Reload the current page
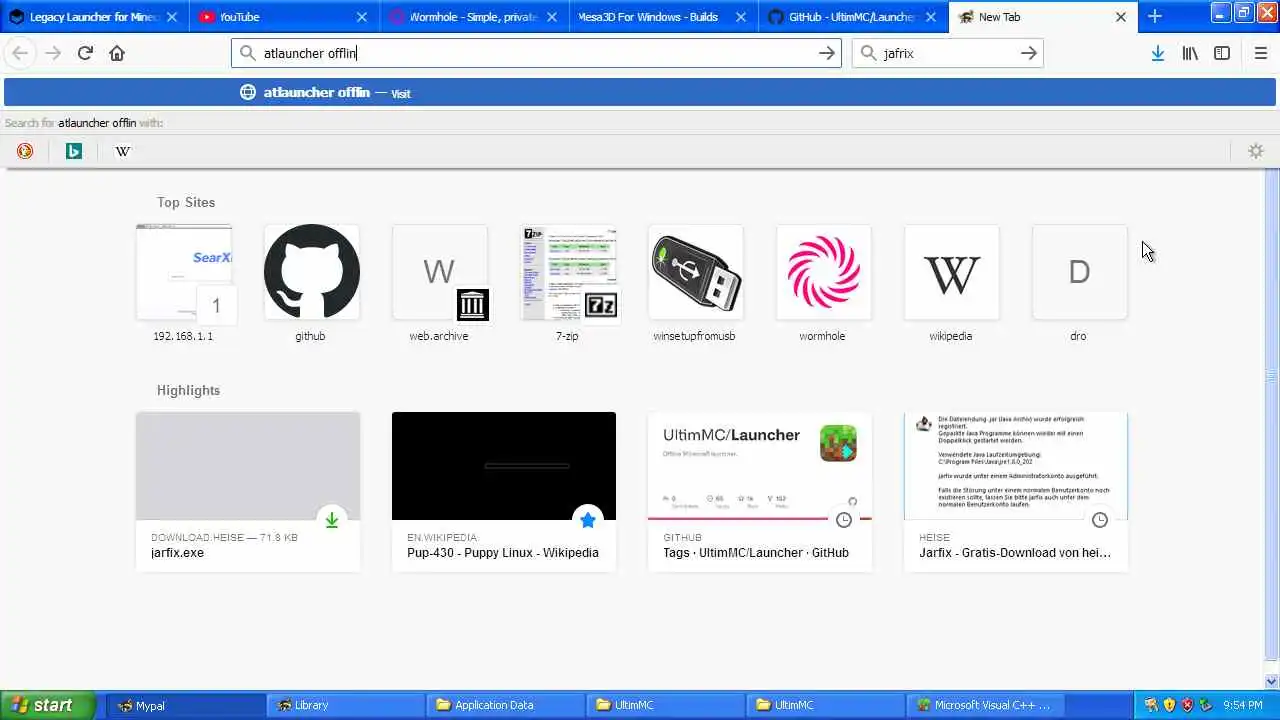Screen dimensions: 1280x720 [85, 53]
